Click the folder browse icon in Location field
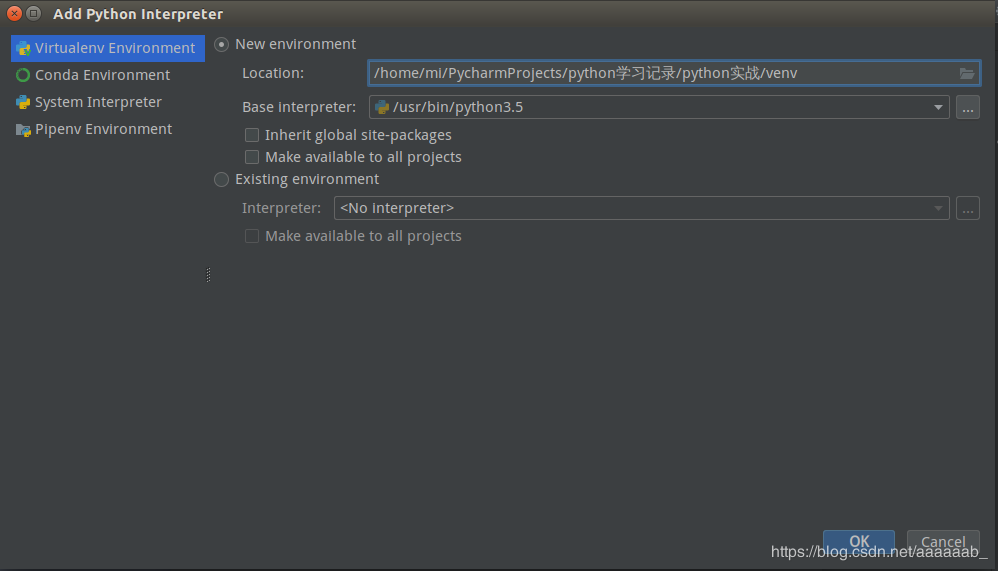This screenshot has height=571, width=998. click(x=967, y=73)
